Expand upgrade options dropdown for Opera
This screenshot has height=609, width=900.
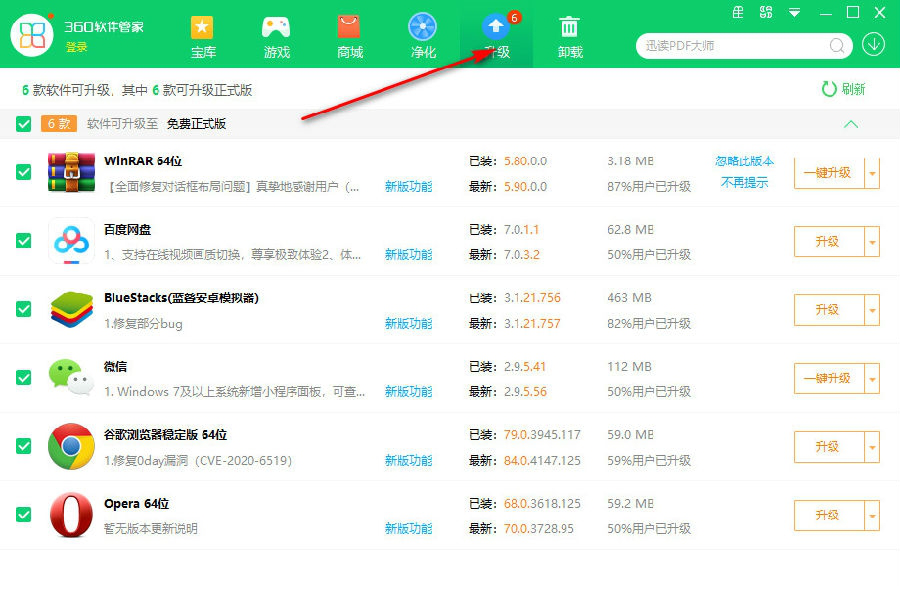[x=872, y=515]
